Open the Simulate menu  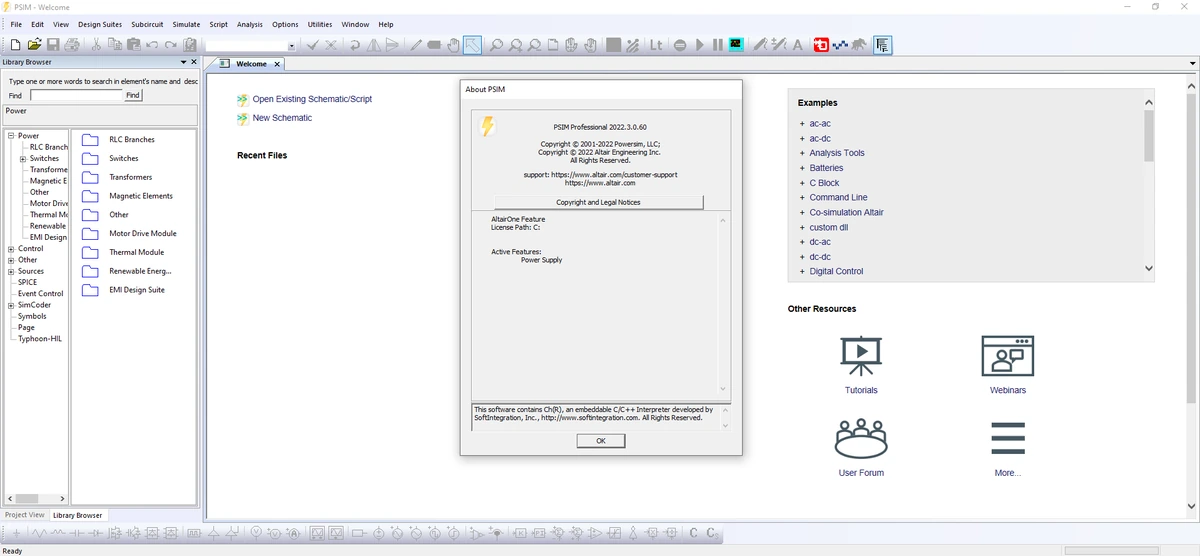[186, 24]
